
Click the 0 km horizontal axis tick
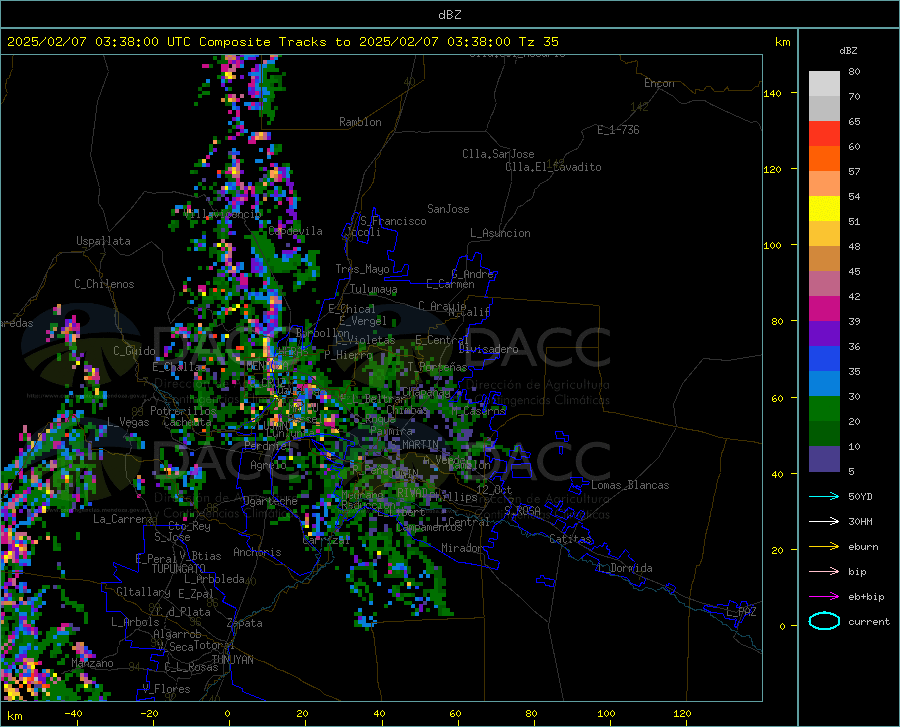[x=228, y=713]
